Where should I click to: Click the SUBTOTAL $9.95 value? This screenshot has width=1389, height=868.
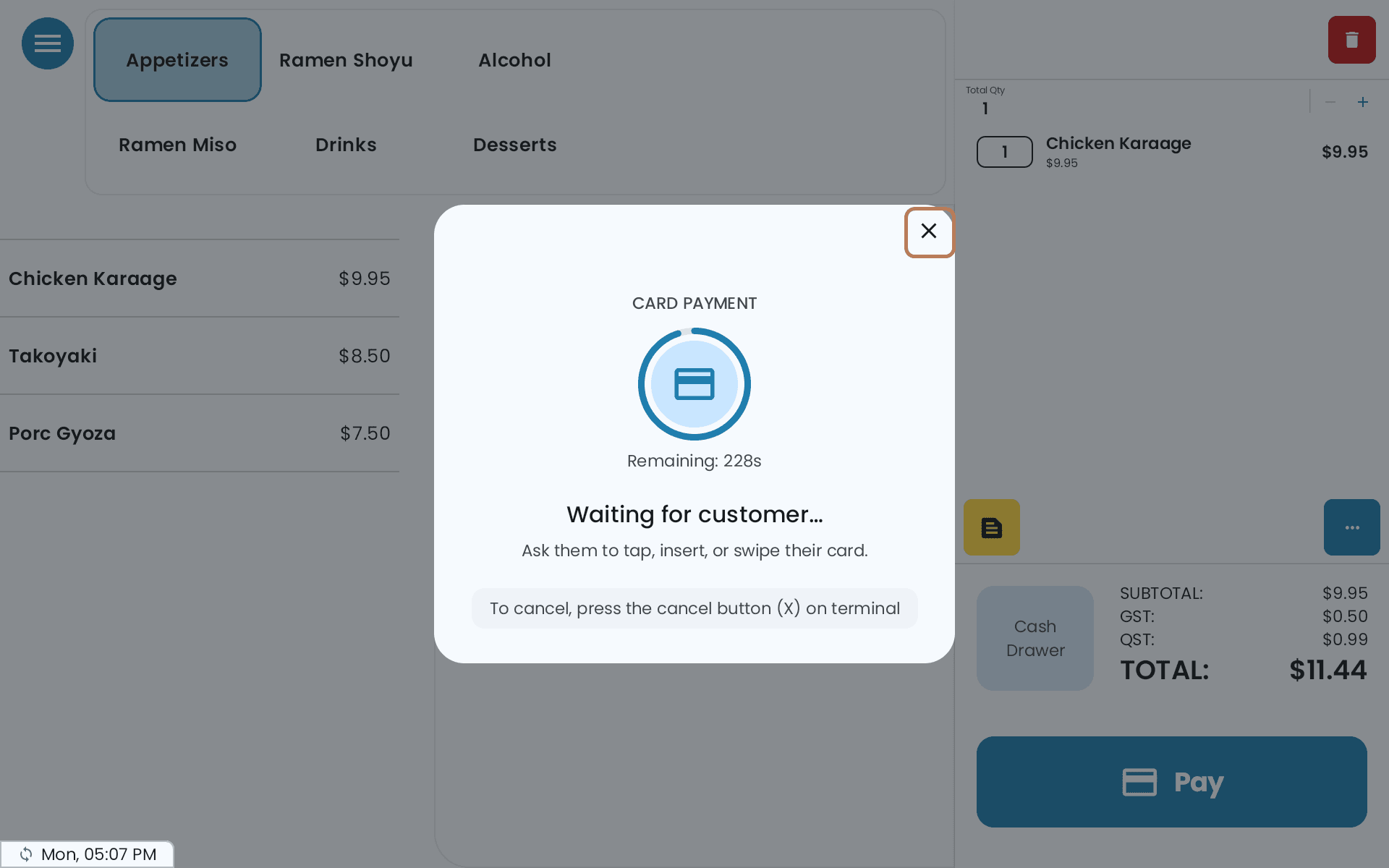tap(1345, 593)
